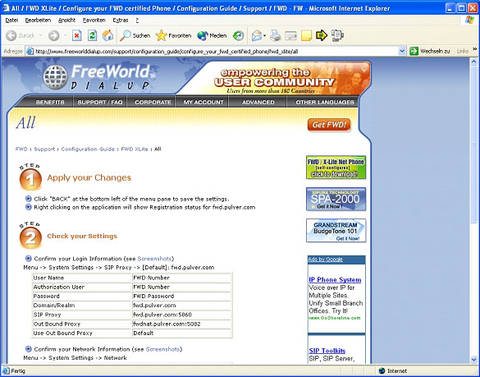Image resolution: width=480 pixels, height=377 pixels.
Task: Open the Extras menu
Action: point(120,20)
